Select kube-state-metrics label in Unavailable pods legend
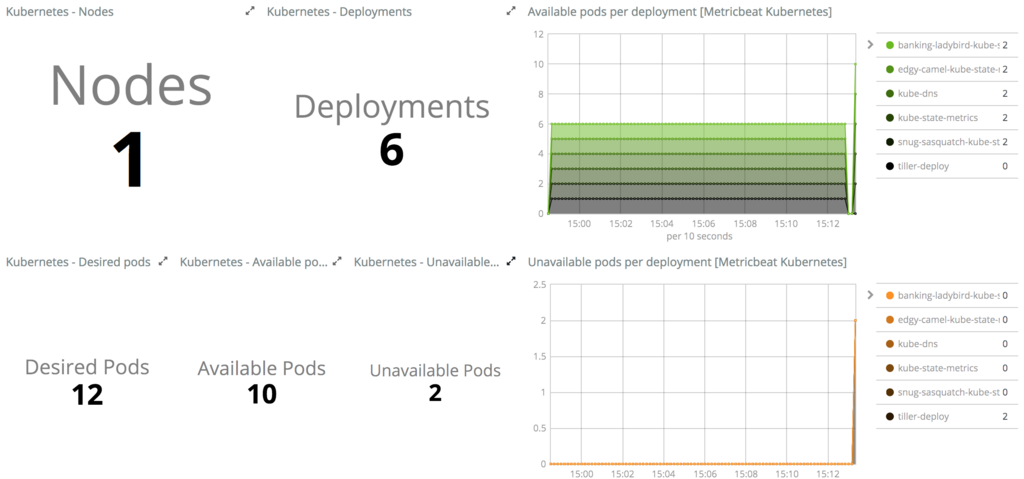This screenshot has height=479, width=1024. (938, 368)
